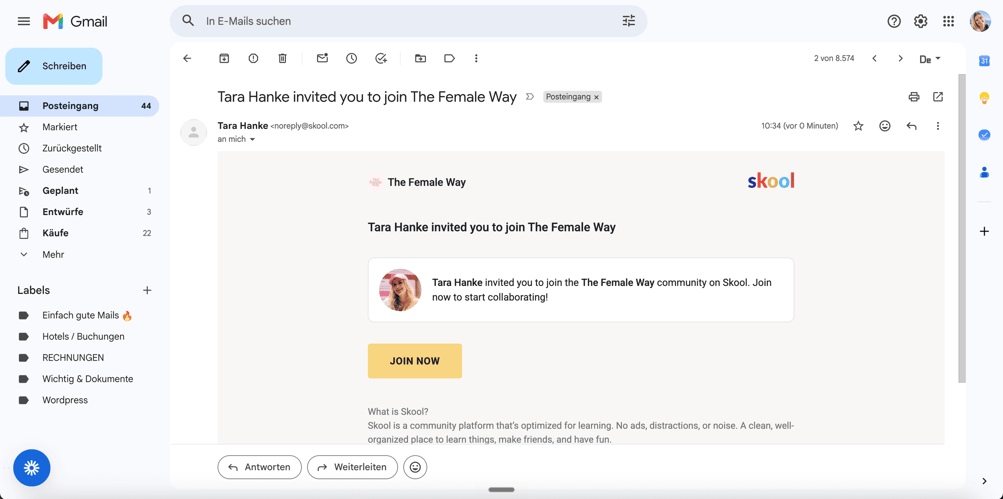
Task: Delete this email with trash icon
Action: [282, 58]
